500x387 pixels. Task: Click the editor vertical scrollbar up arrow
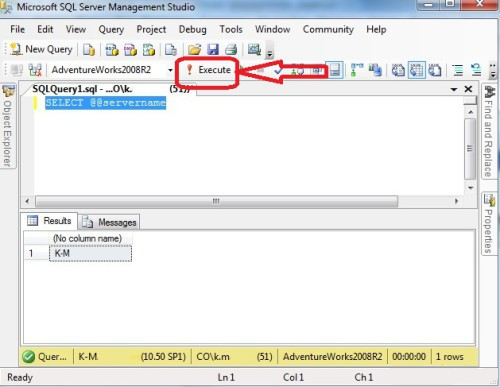click(470, 112)
